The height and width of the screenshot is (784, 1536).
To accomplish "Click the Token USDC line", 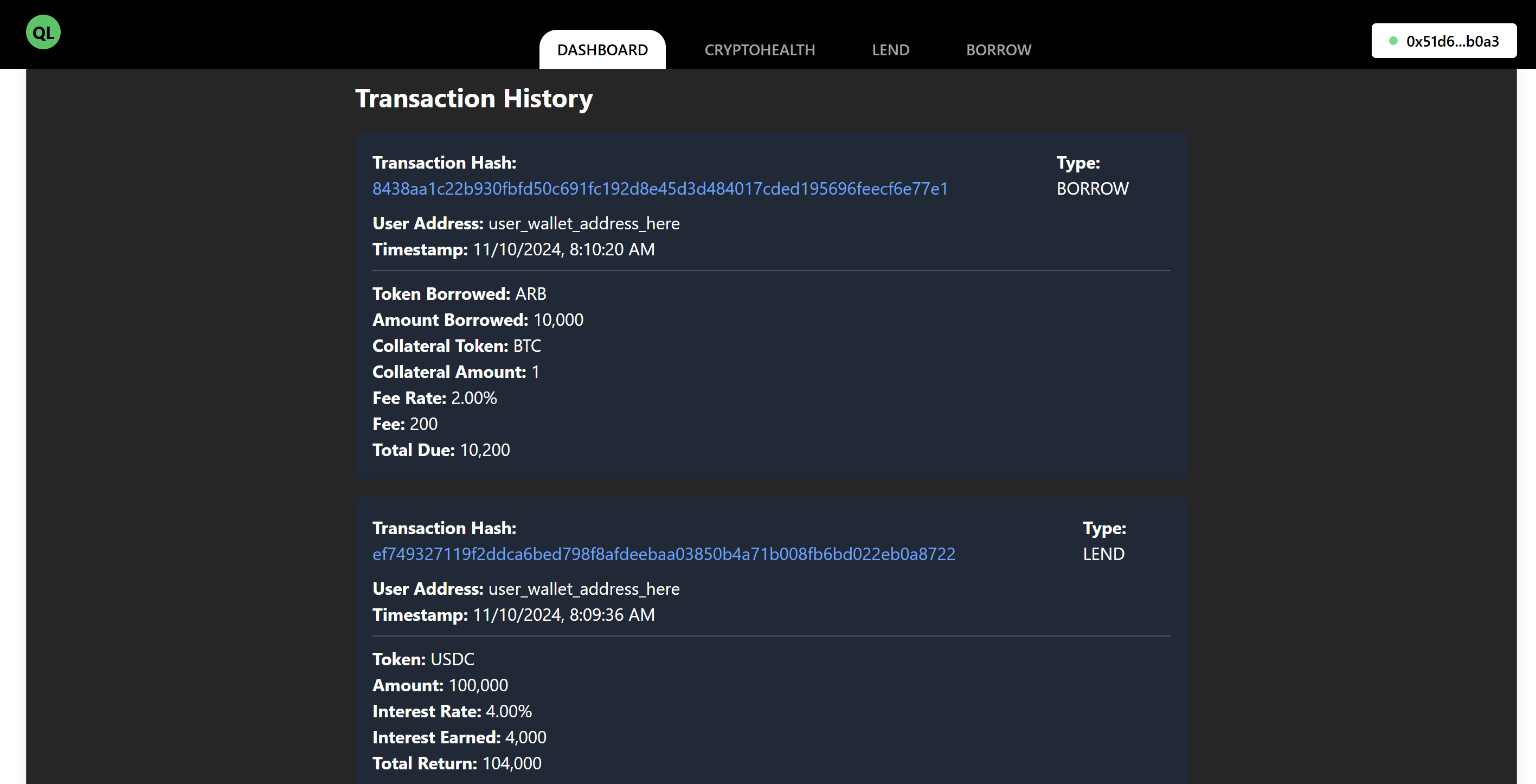I will coord(423,659).
